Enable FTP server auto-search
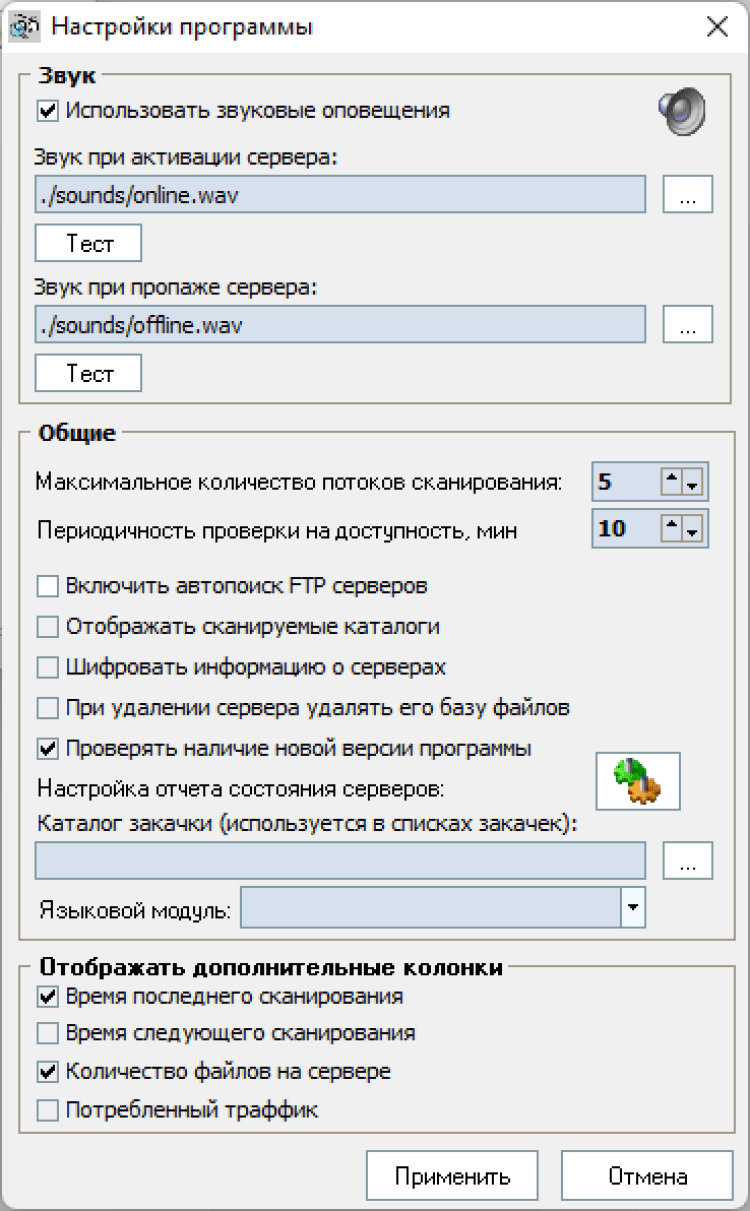This screenshot has width=750, height=1211. [x=47, y=585]
